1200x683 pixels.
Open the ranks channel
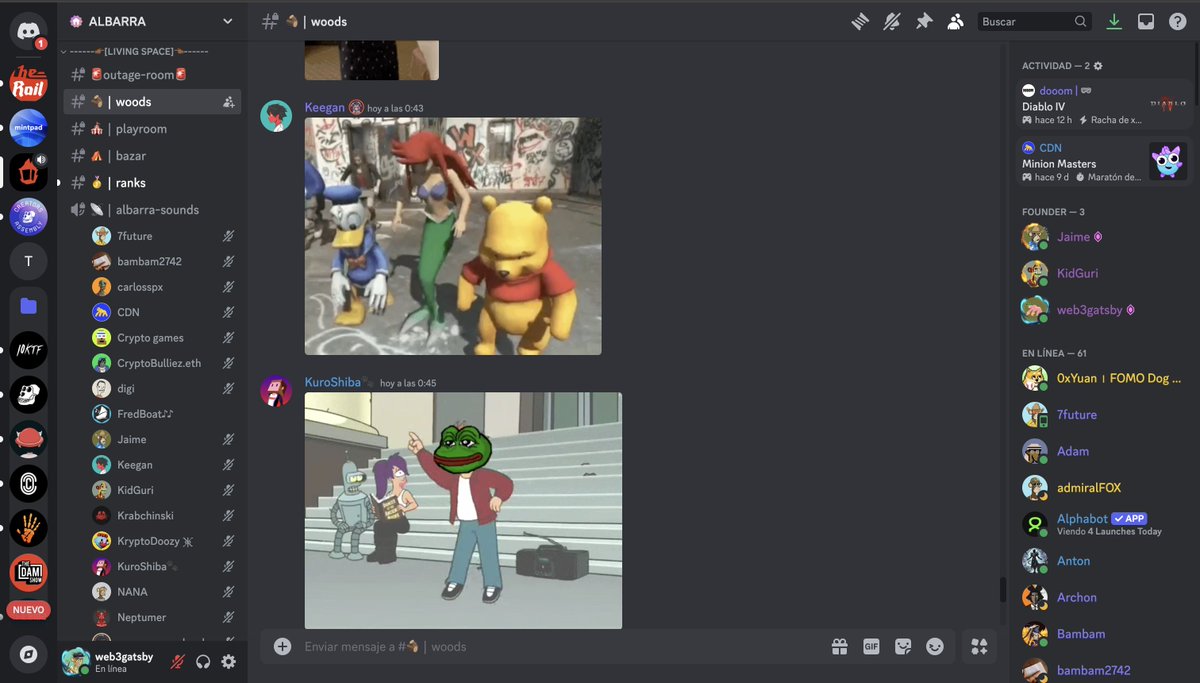point(152,183)
